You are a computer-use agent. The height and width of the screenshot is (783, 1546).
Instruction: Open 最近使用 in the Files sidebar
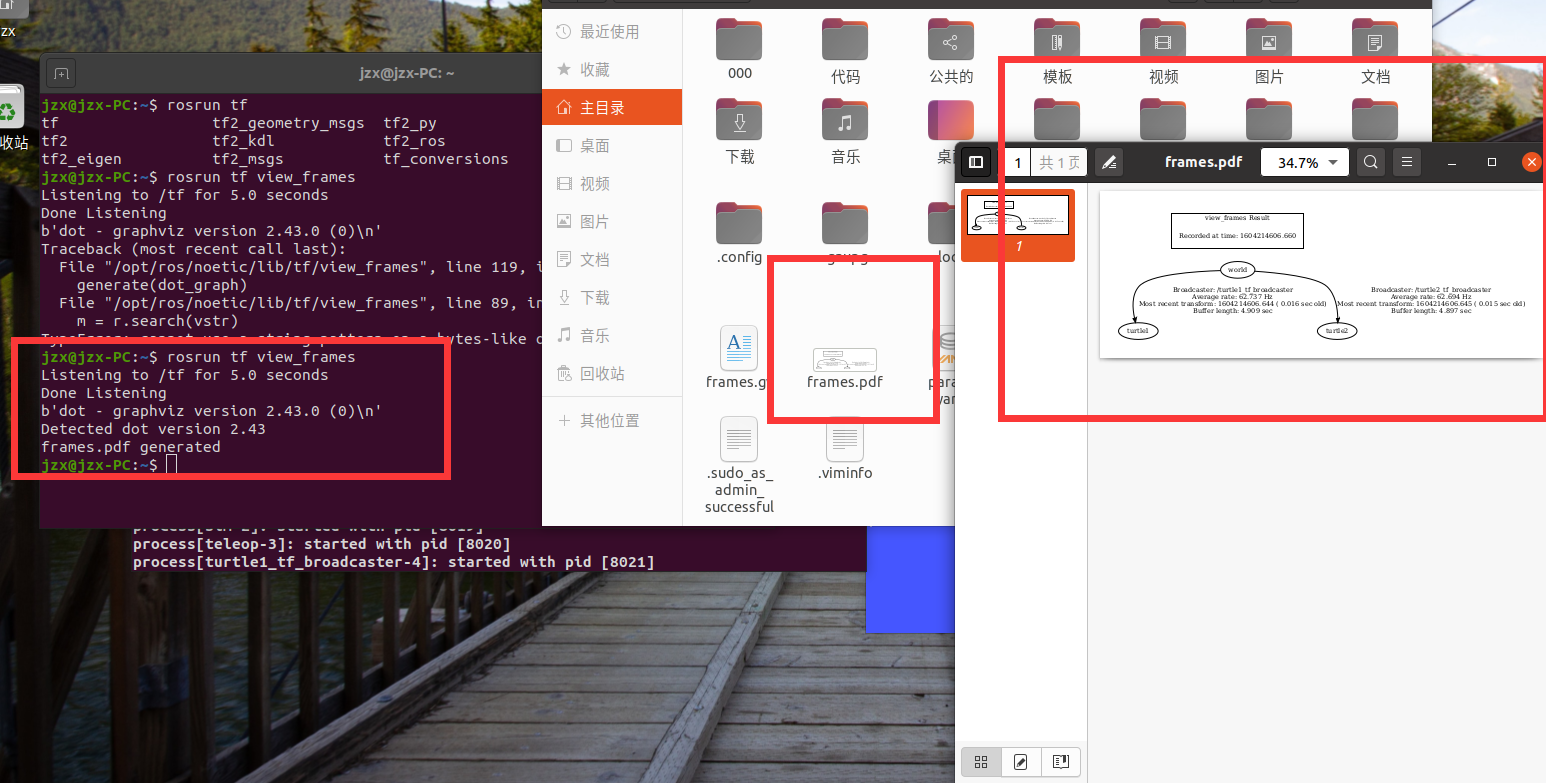[612, 32]
